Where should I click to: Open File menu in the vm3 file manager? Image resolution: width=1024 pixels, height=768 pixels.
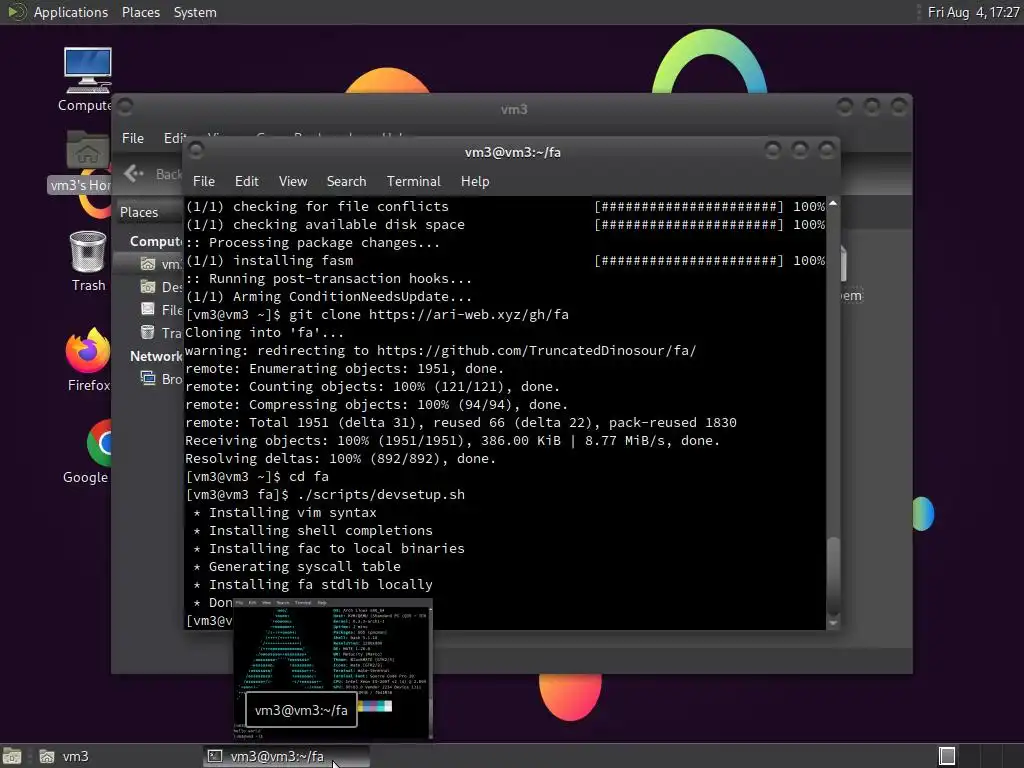[x=133, y=138]
